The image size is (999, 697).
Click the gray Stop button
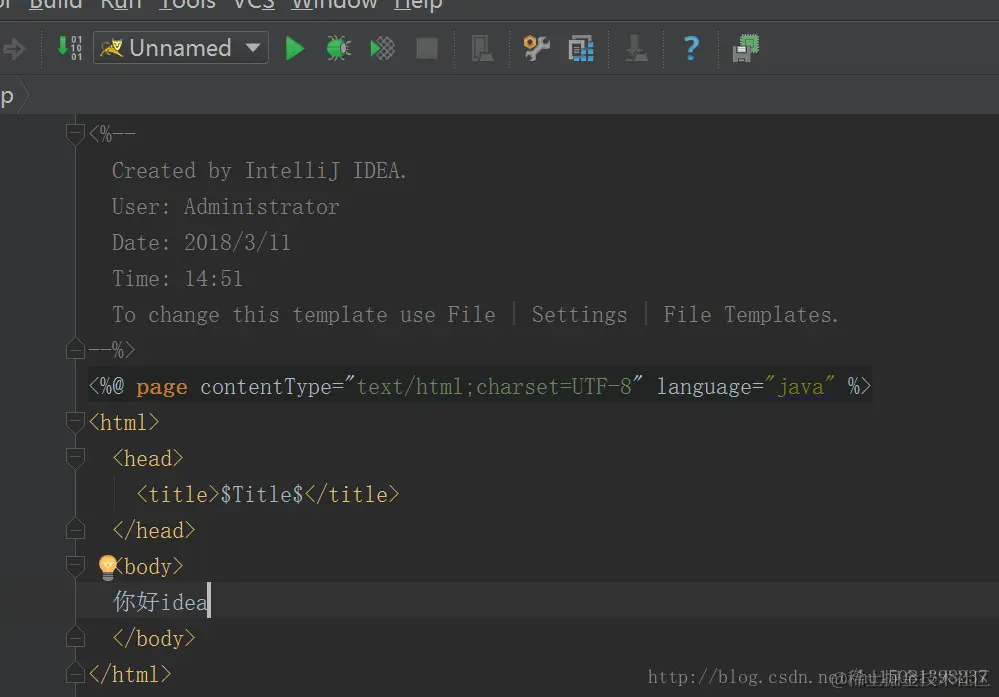point(426,48)
